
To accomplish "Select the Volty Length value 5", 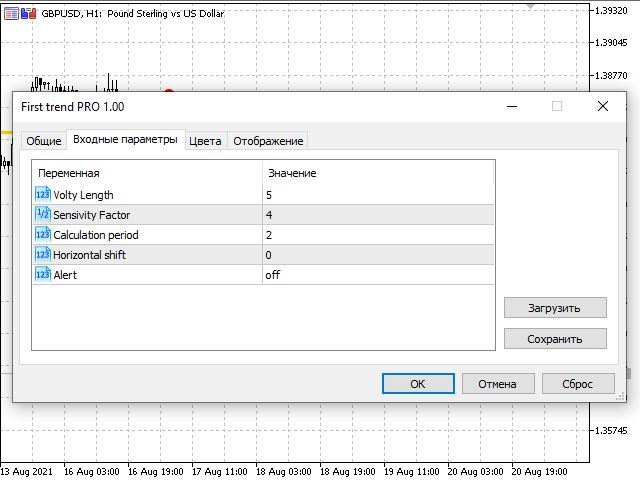I will tap(378, 195).
